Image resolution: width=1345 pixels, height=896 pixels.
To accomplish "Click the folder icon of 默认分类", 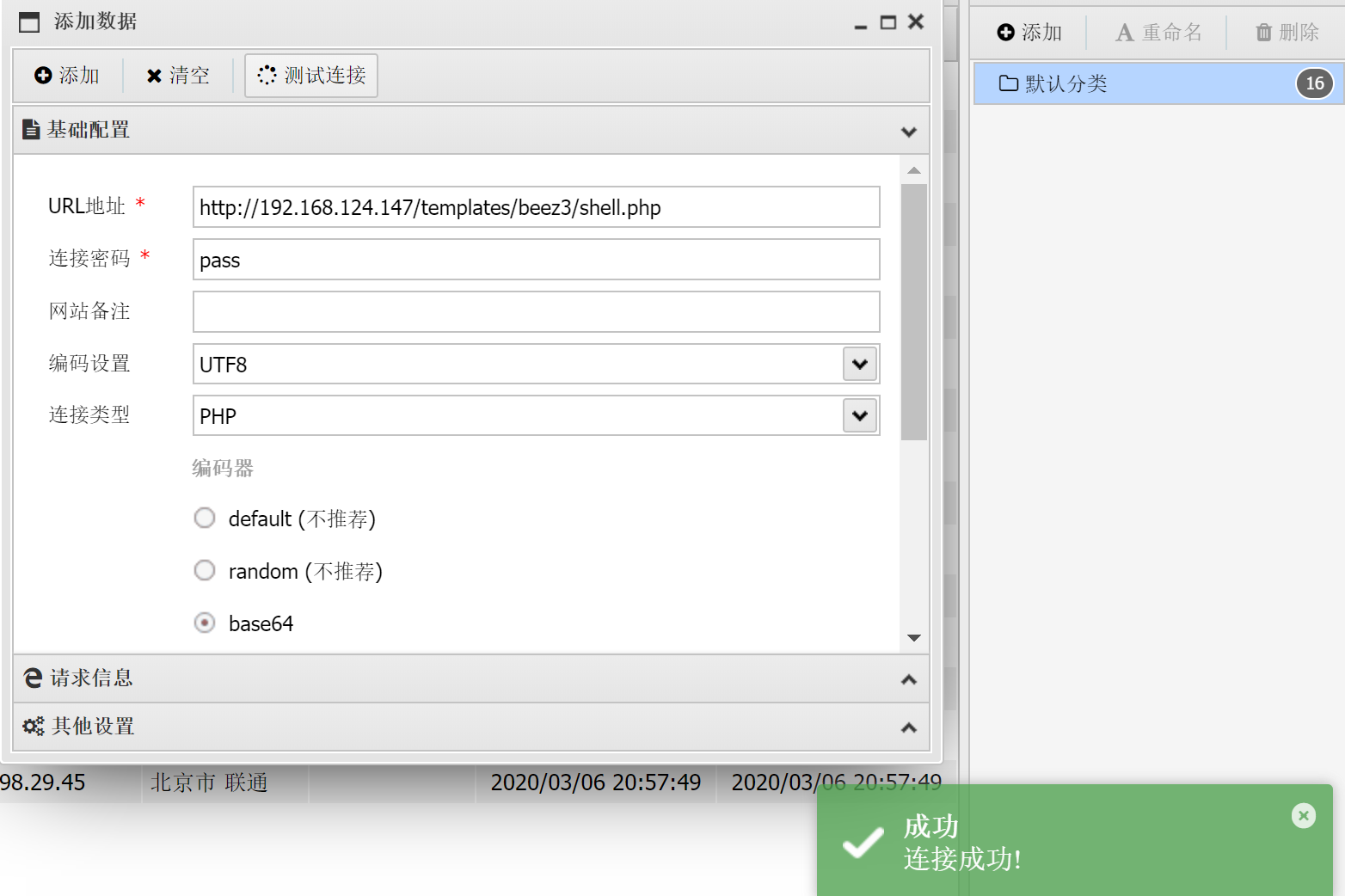I will point(1009,83).
